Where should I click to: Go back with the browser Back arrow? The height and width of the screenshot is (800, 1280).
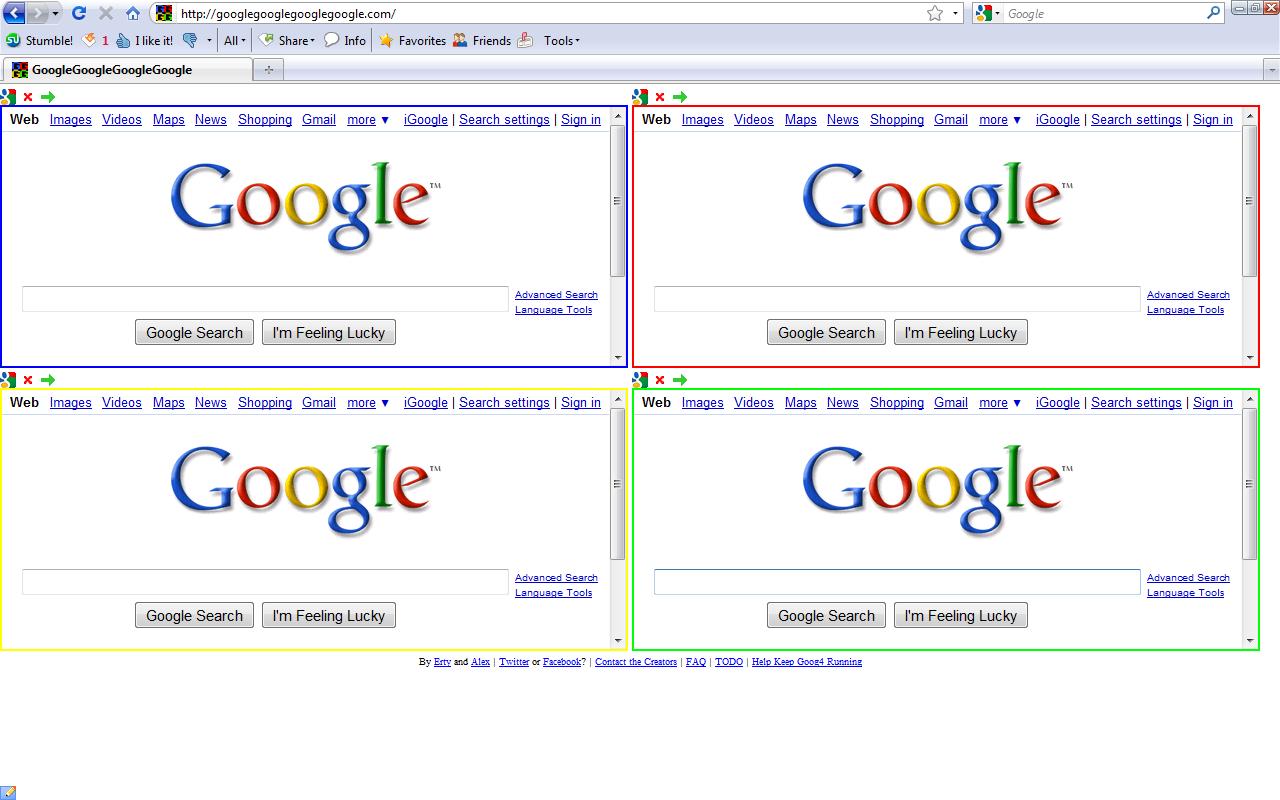point(14,13)
